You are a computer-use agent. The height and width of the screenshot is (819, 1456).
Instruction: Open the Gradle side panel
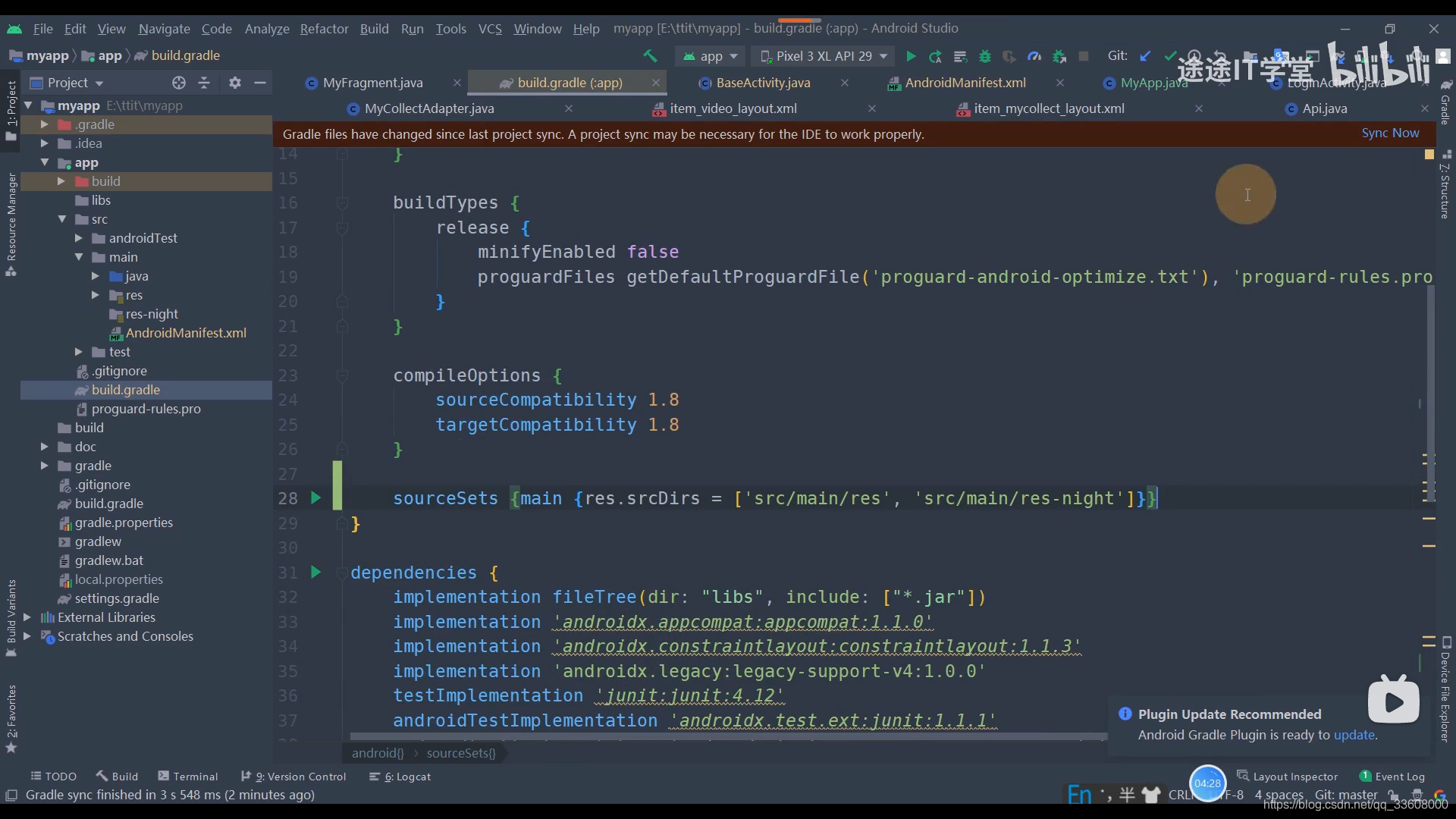click(x=1446, y=103)
